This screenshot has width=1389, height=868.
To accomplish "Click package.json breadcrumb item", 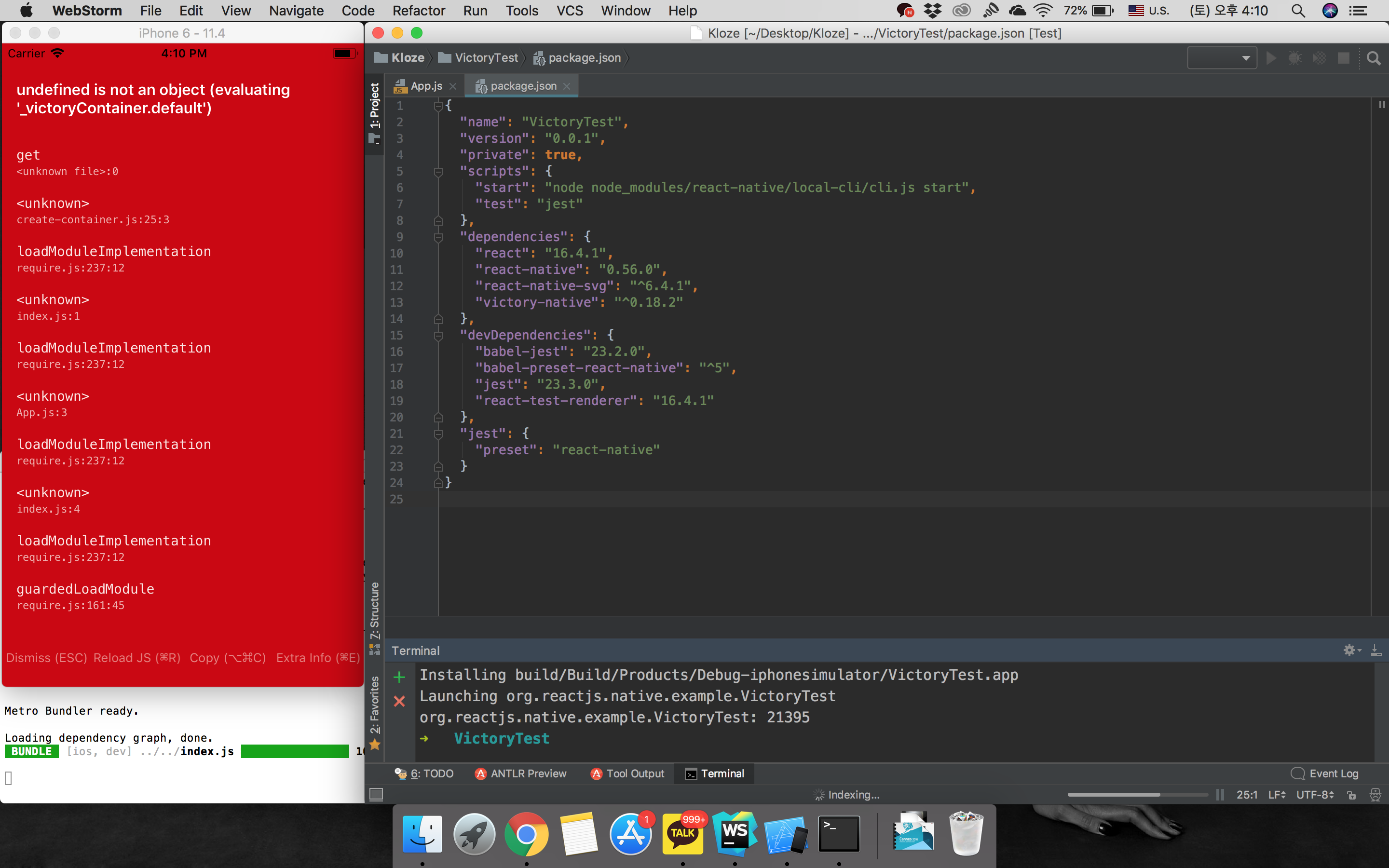I will pos(577,57).
